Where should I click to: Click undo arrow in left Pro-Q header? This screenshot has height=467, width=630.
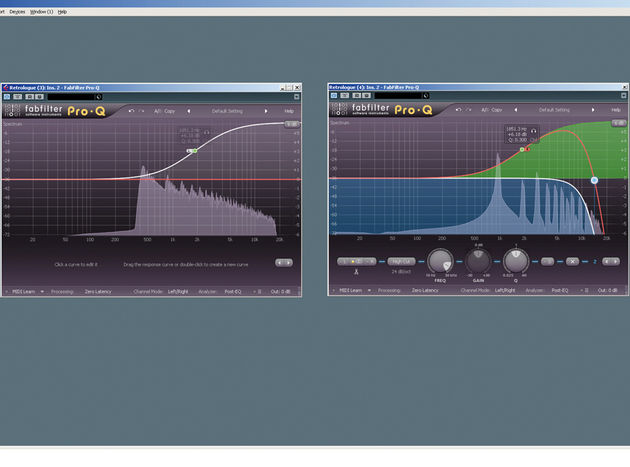pyautogui.click(x=131, y=111)
